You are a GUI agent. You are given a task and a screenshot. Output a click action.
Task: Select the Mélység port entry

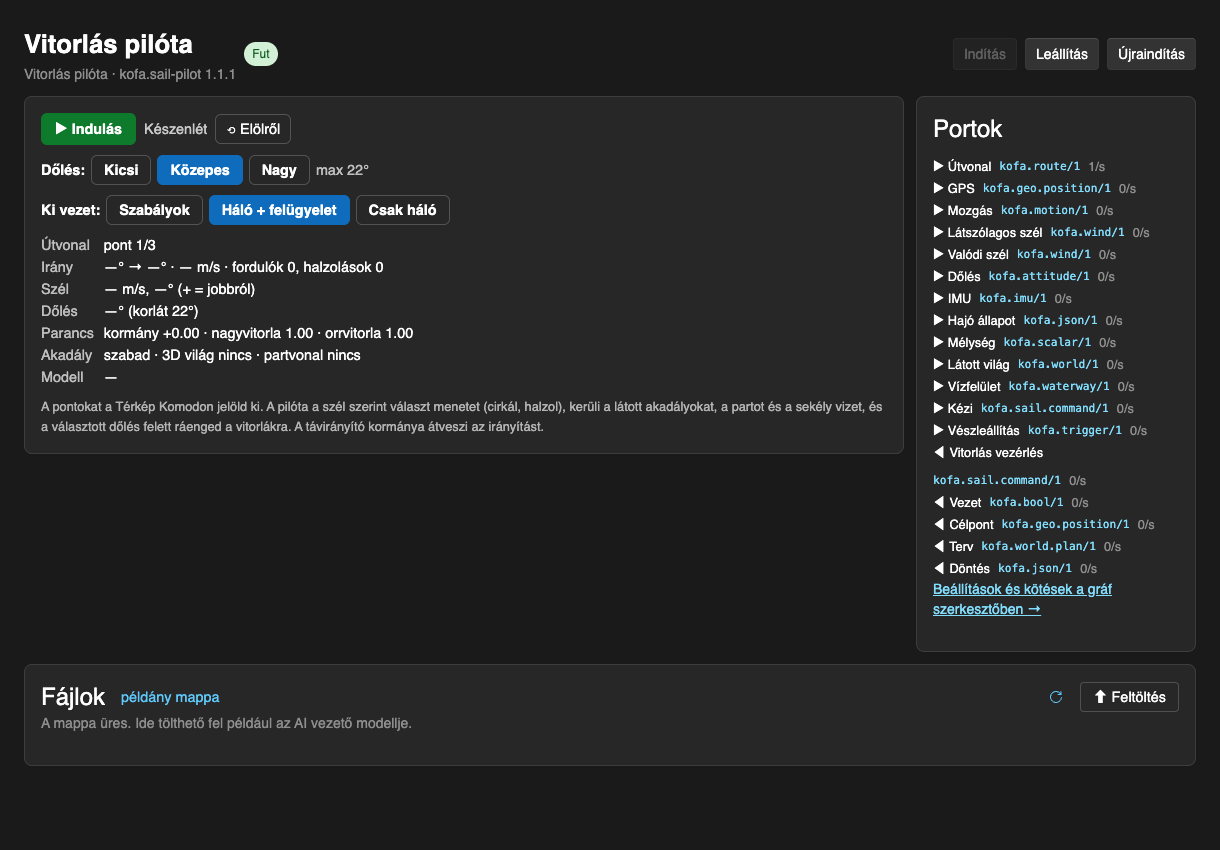coord(1024,342)
